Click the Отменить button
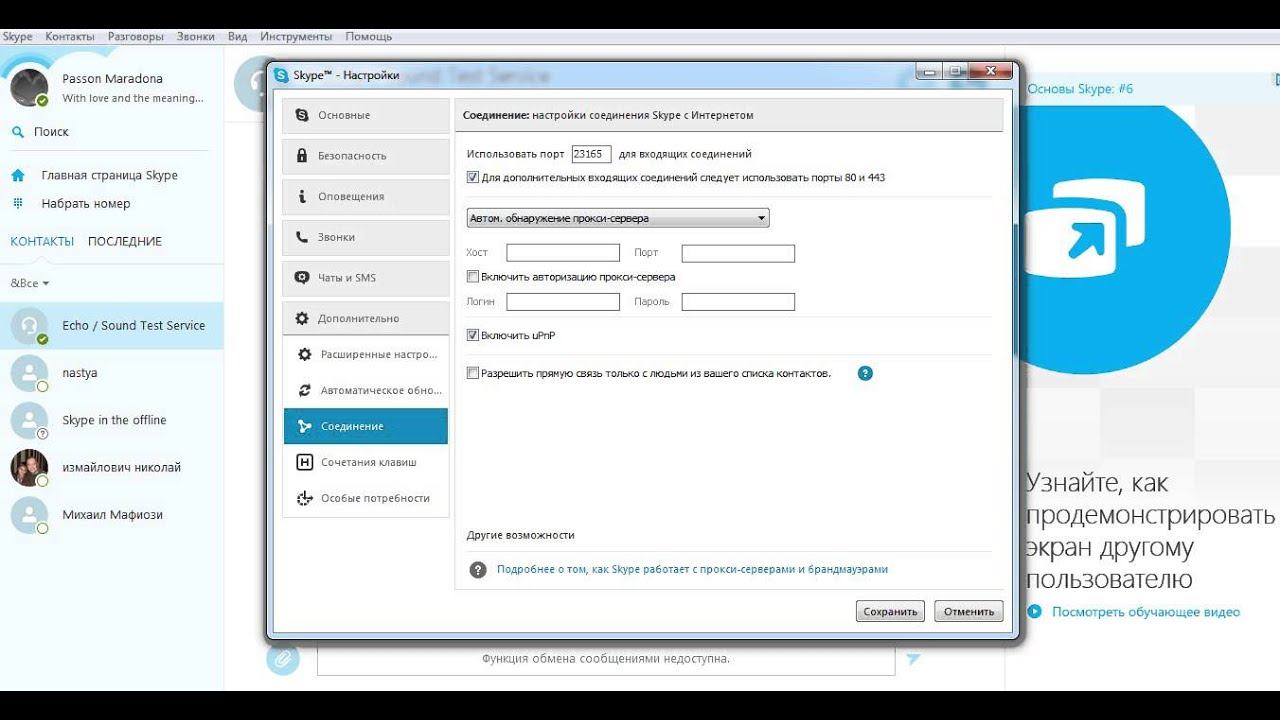This screenshot has width=1280, height=720. [x=969, y=611]
